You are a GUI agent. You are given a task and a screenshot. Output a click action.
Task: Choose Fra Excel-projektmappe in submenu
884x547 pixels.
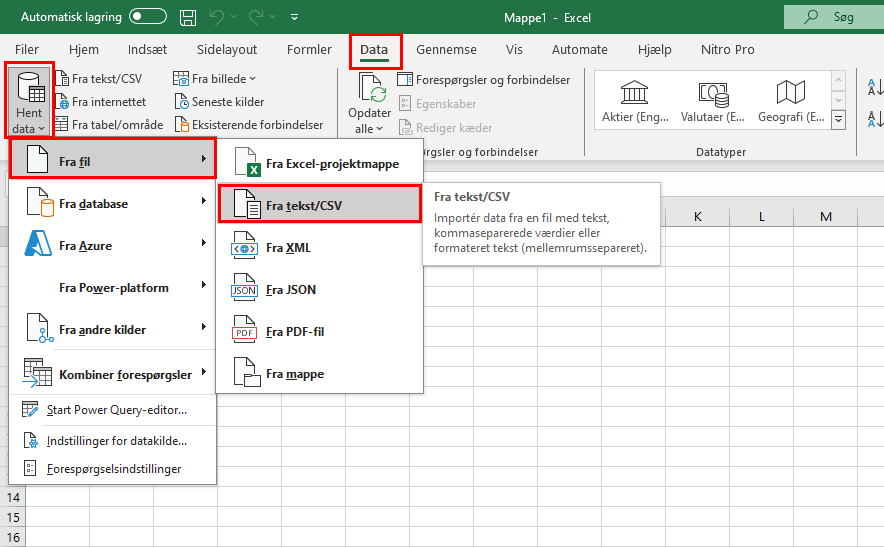tap(320, 164)
